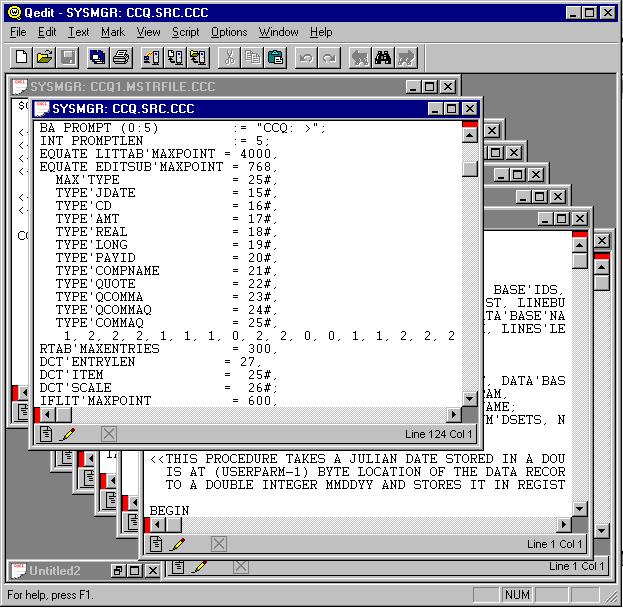The width and height of the screenshot is (623, 608).
Task: Open the Help menu
Action: tap(321, 32)
